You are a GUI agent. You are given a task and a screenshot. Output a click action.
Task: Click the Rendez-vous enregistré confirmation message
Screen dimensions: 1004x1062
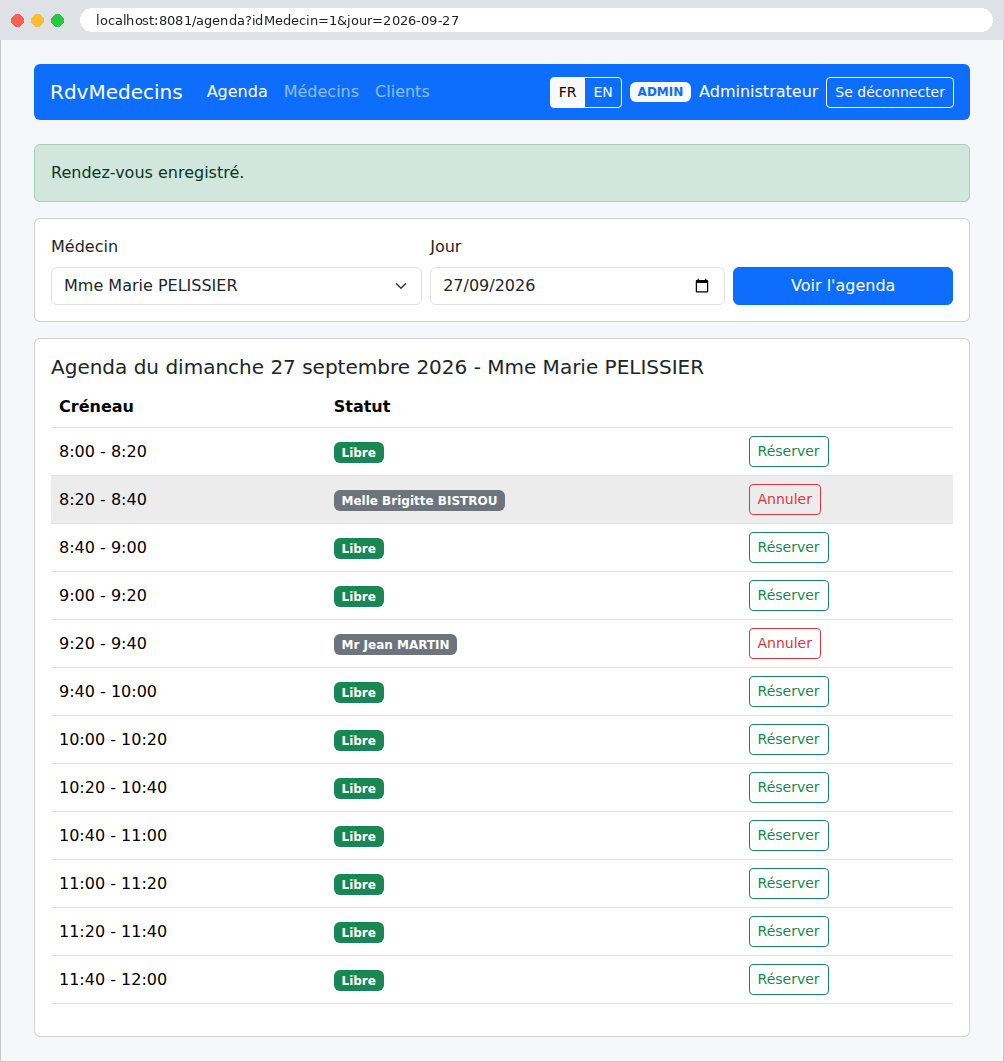tap(501, 173)
